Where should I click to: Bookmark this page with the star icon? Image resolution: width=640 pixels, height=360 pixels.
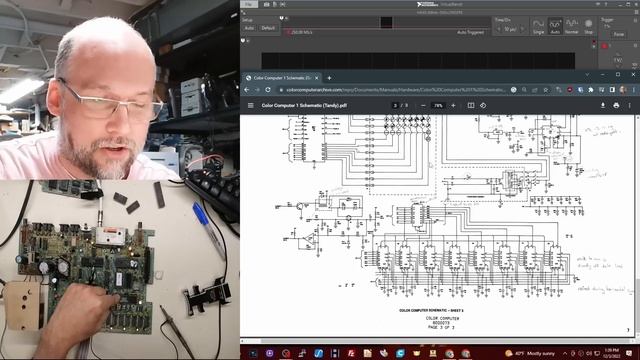tap(546, 90)
